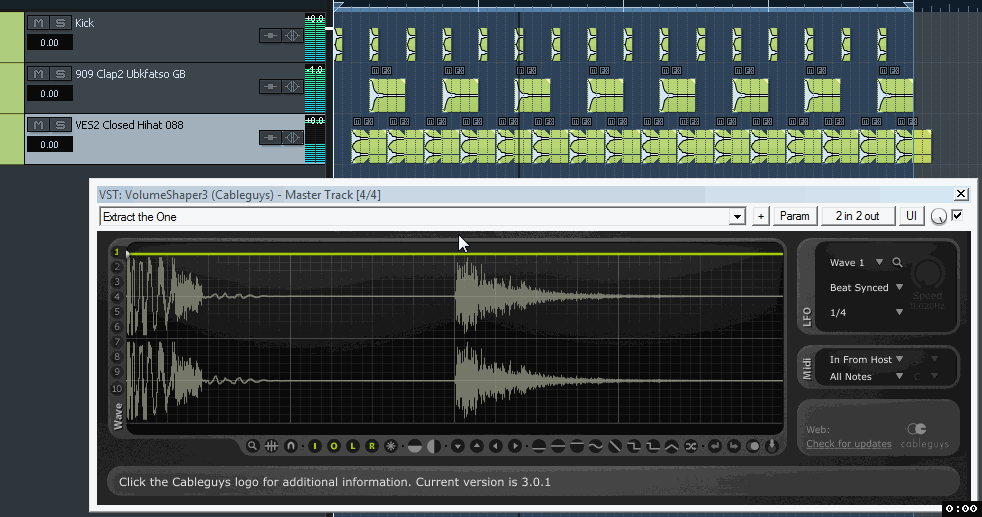Open the 1/4 rate dropdown
The image size is (982, 517).
899,312
